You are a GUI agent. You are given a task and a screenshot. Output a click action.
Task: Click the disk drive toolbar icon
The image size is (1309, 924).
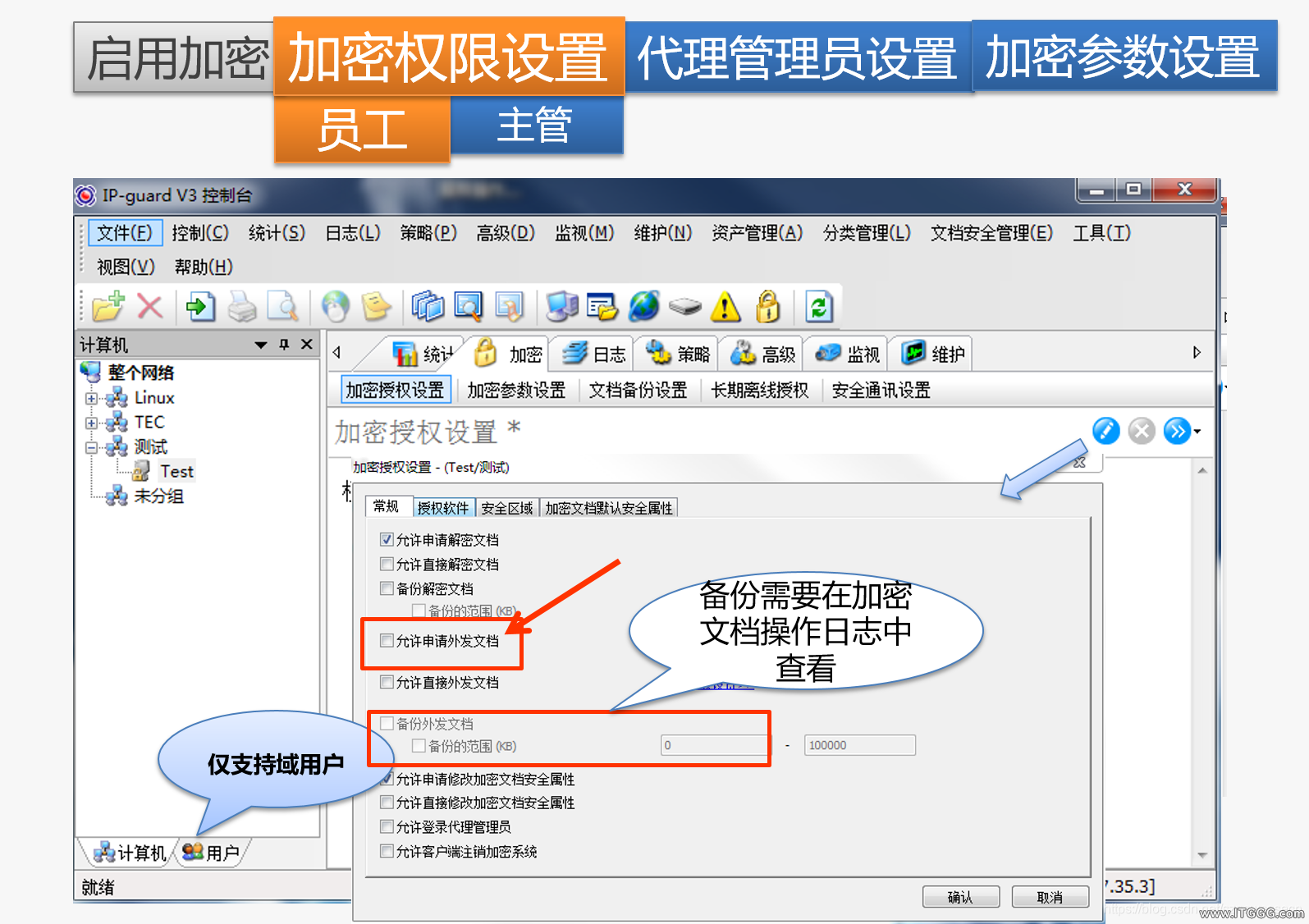coord(685,307)
